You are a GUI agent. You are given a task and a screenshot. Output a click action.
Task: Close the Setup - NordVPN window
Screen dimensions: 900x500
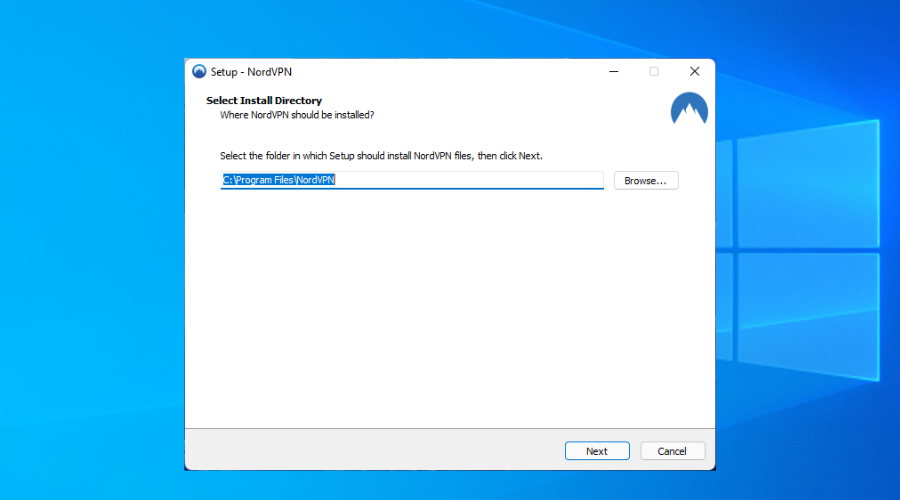pyautogui.click(x=695, y=72)
